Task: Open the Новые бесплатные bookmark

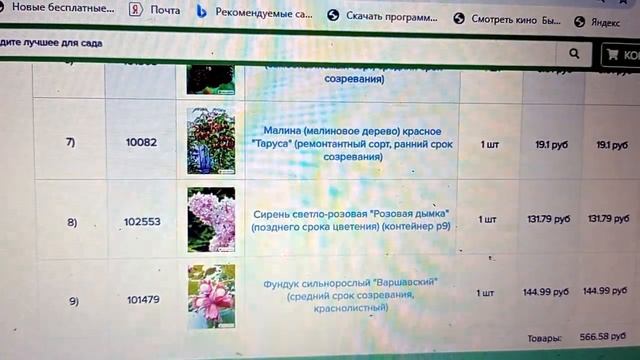Action: [x=57, y=7]
